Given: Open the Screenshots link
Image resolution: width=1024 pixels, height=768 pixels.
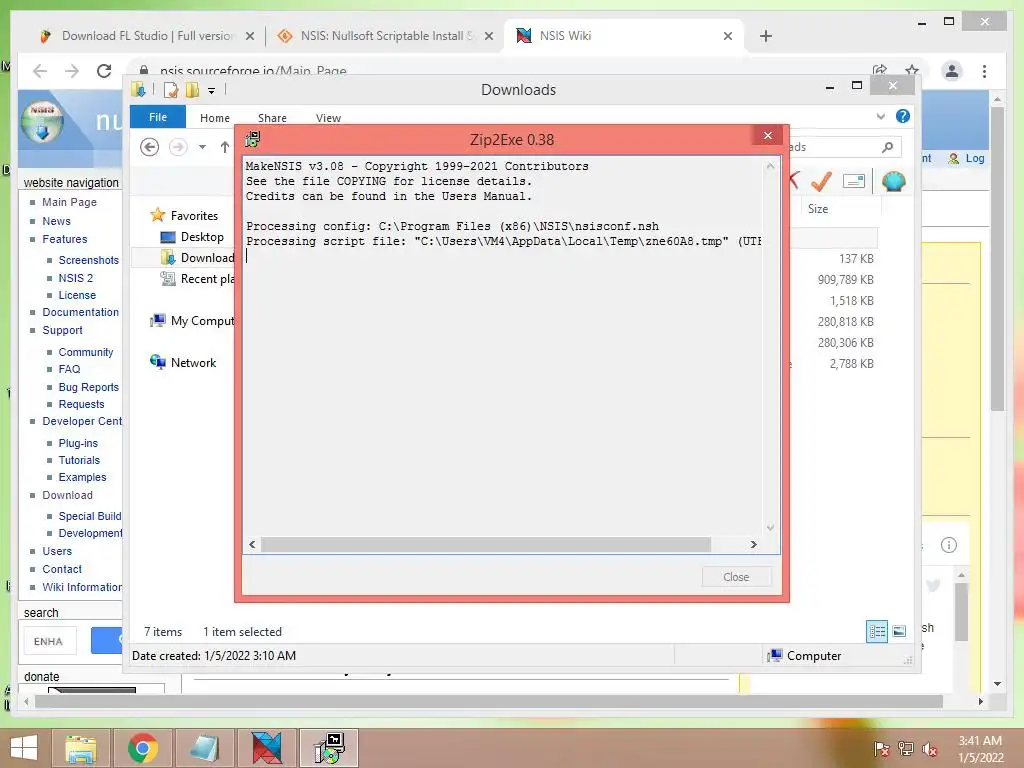Looking at the screenshot, I should 89,260.
